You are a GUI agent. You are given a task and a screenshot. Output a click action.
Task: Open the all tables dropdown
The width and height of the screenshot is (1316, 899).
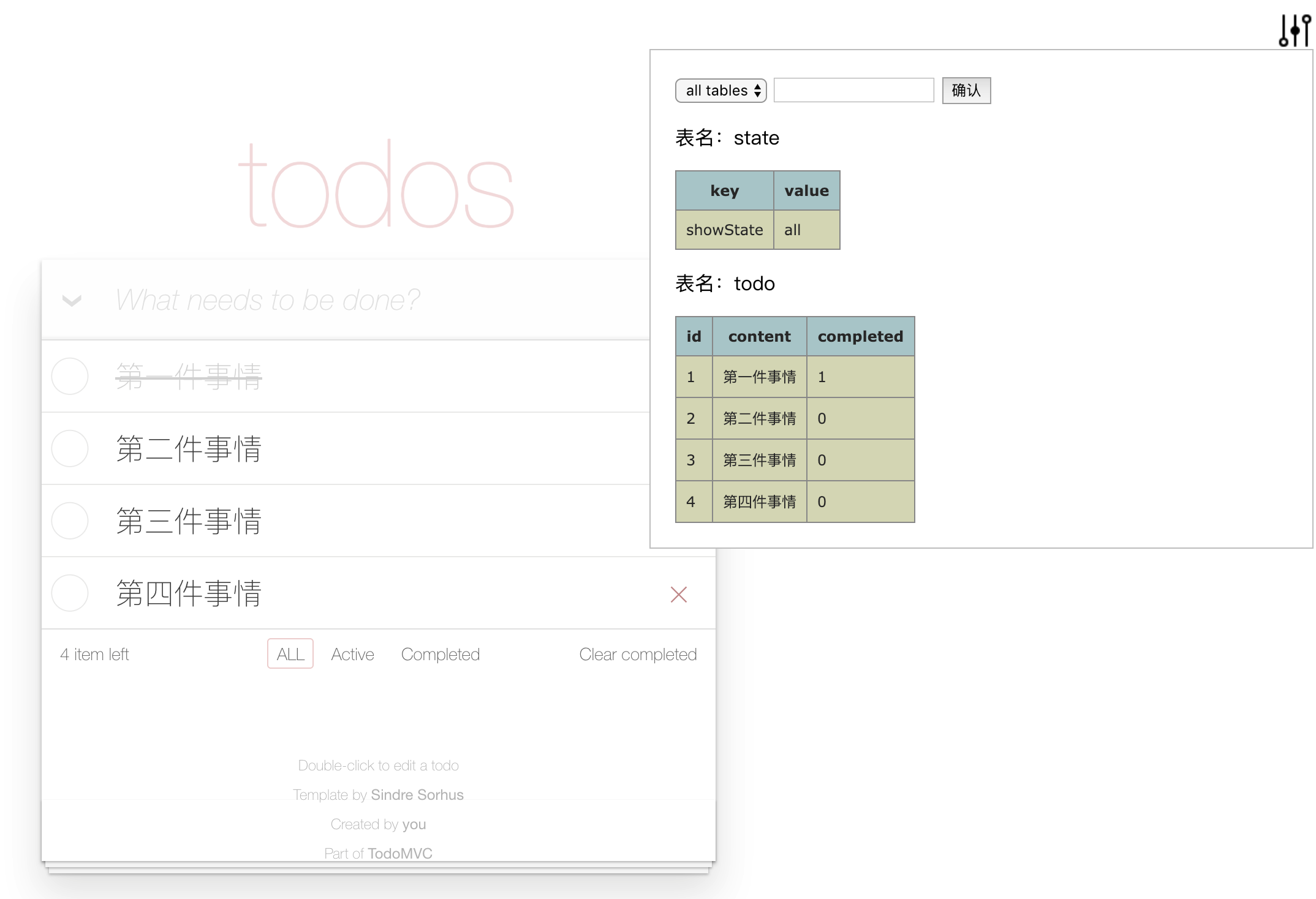pyautogui.click(x=720, y=91)
